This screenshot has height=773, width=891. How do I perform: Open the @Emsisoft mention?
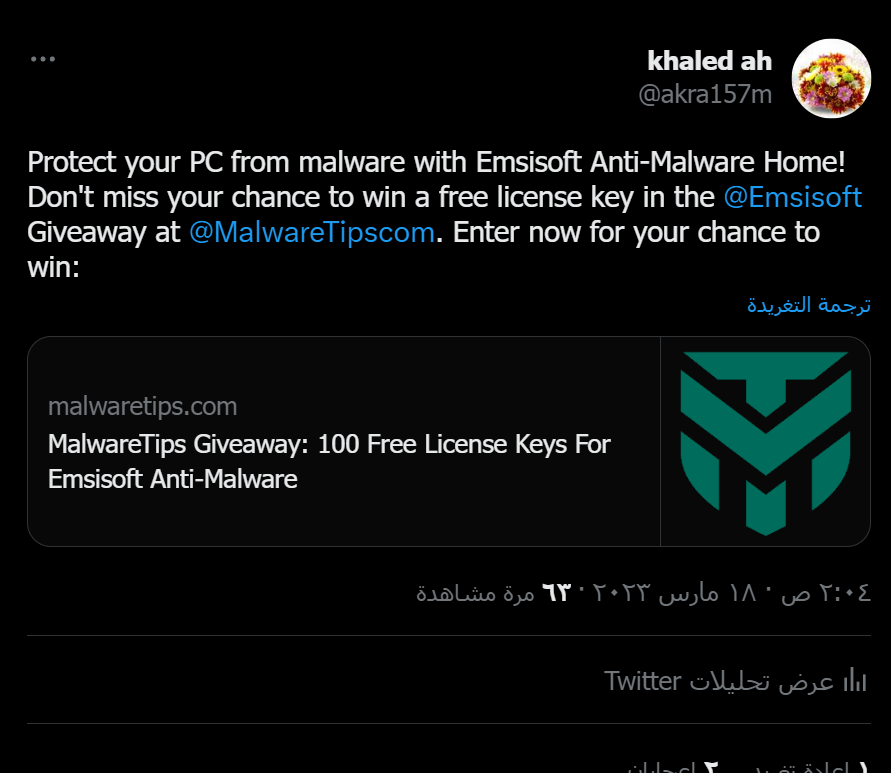pos(792,197)
